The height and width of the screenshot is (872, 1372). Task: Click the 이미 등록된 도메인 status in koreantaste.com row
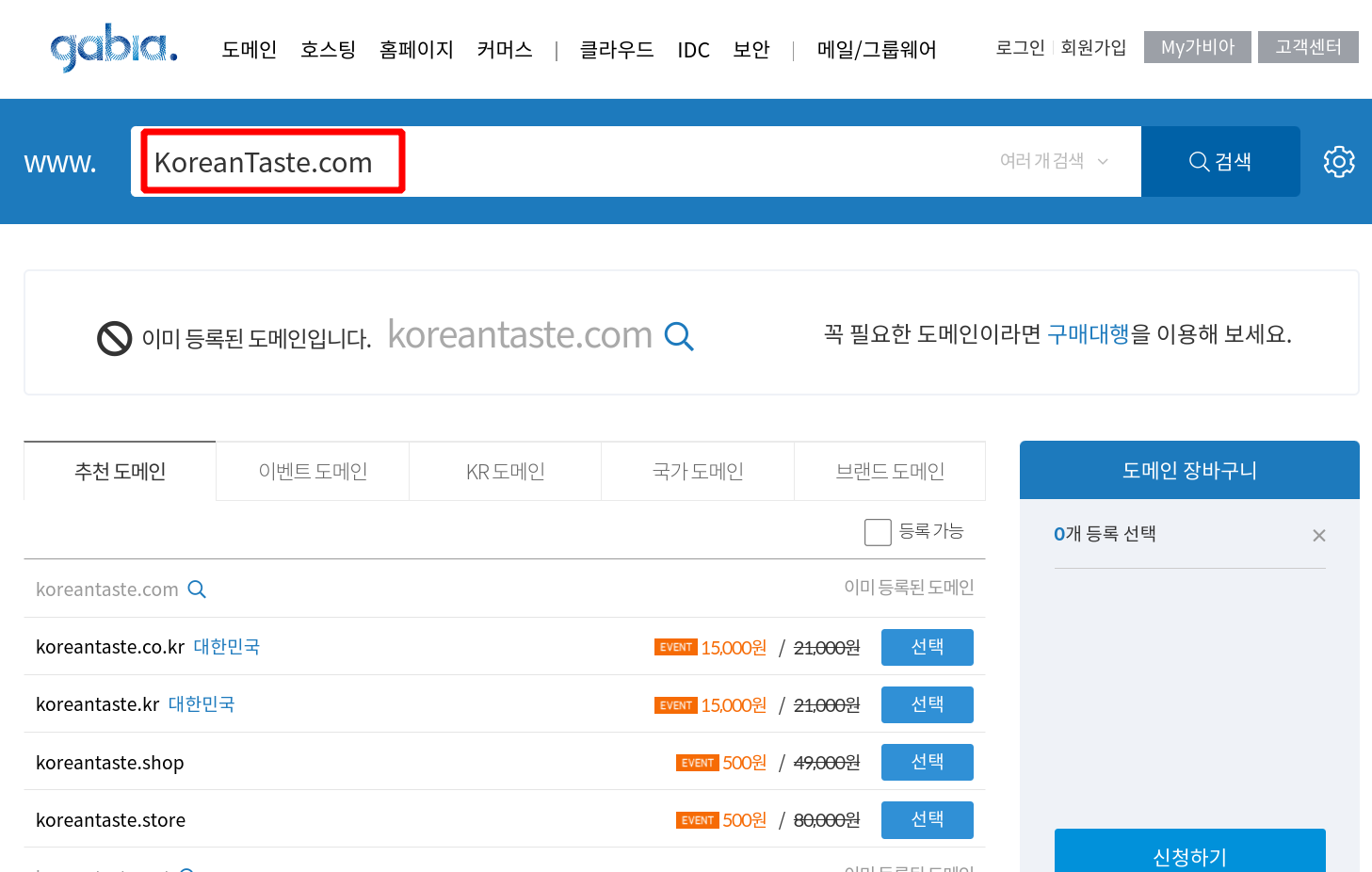909,588
